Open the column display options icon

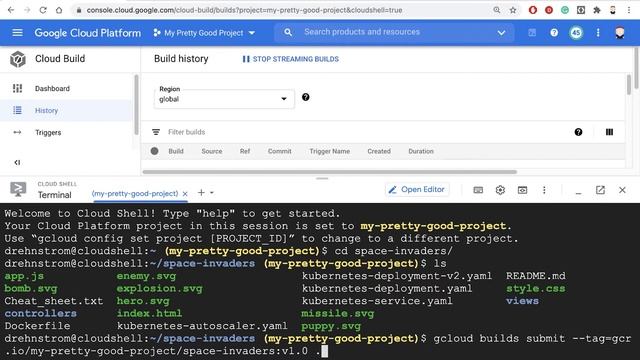[x=609, y=132]
